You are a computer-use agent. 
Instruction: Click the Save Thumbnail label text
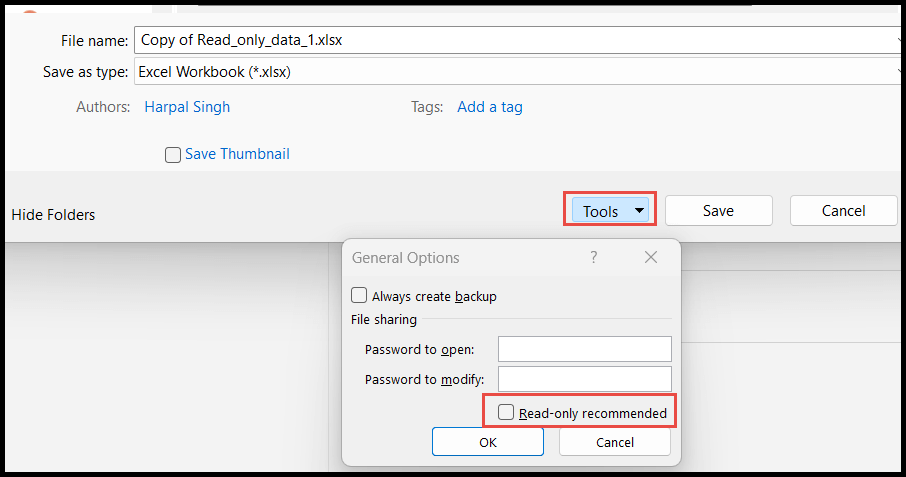[x=237, y=154]
